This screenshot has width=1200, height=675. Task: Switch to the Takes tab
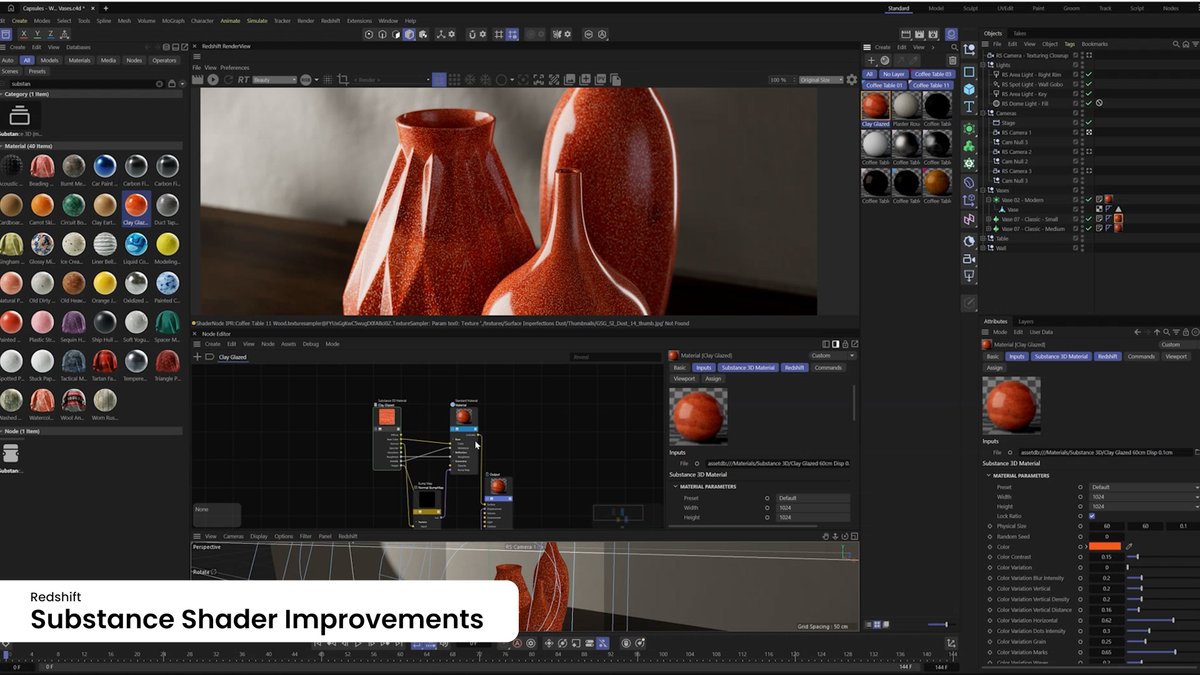click(1019, 33)
